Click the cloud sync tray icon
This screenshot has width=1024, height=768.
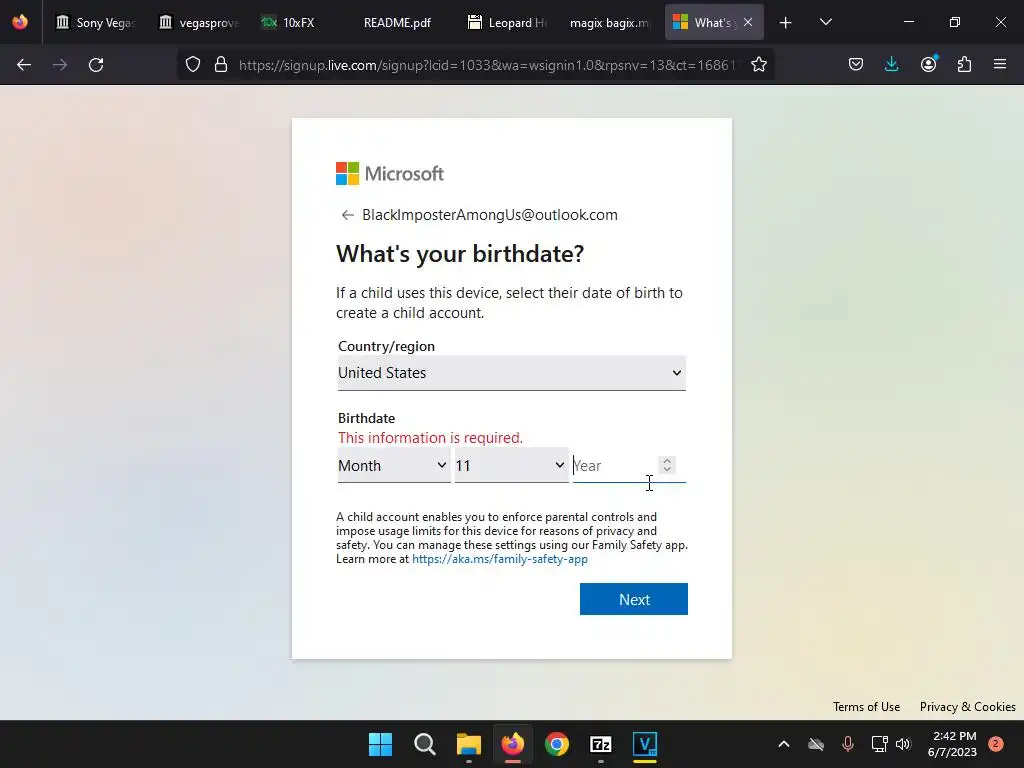816,744
